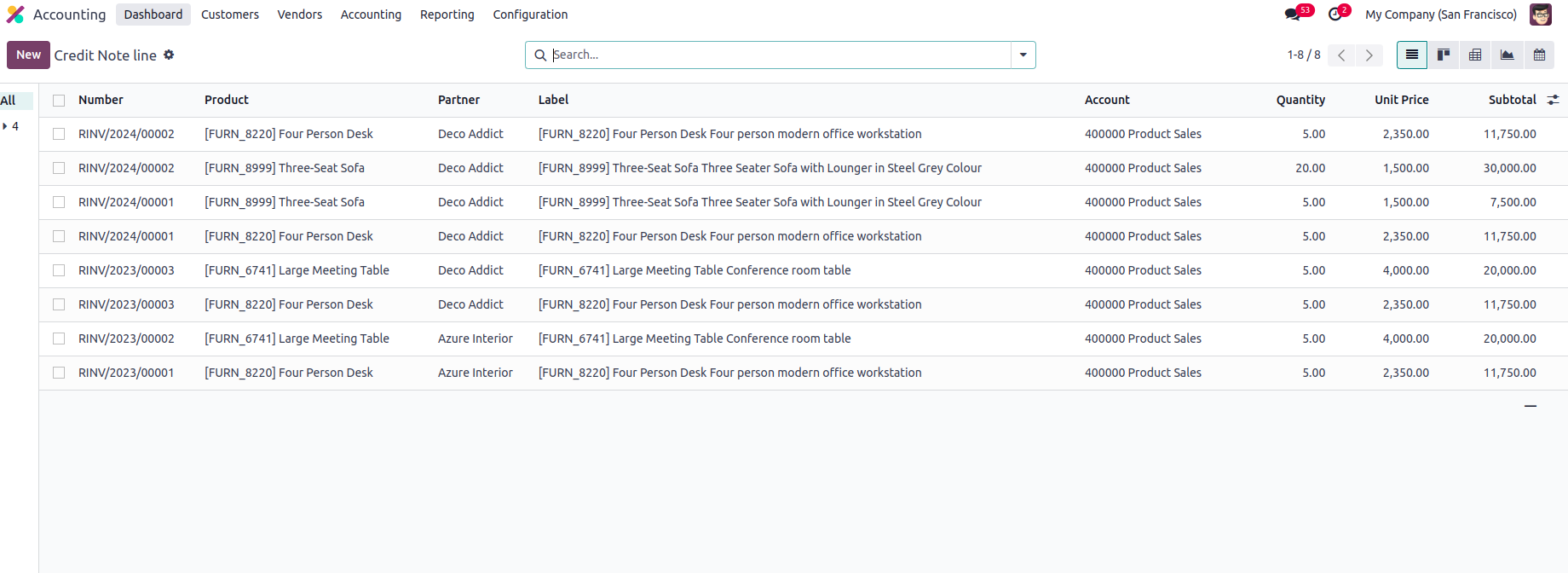Click the New button
The image size is (1568, 573).
coord(28,55)
